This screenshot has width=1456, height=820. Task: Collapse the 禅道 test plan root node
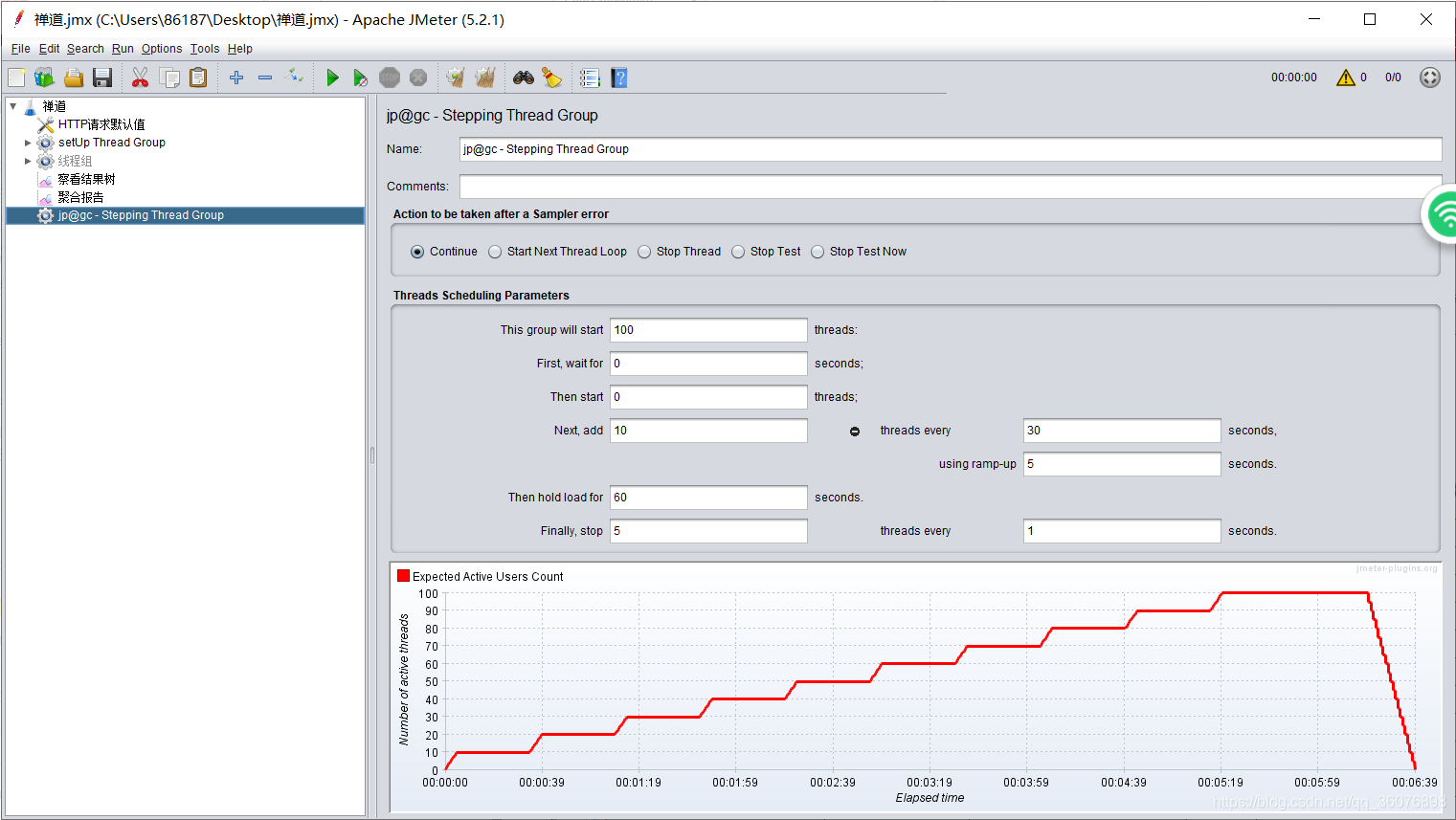[x=13, y=106]
